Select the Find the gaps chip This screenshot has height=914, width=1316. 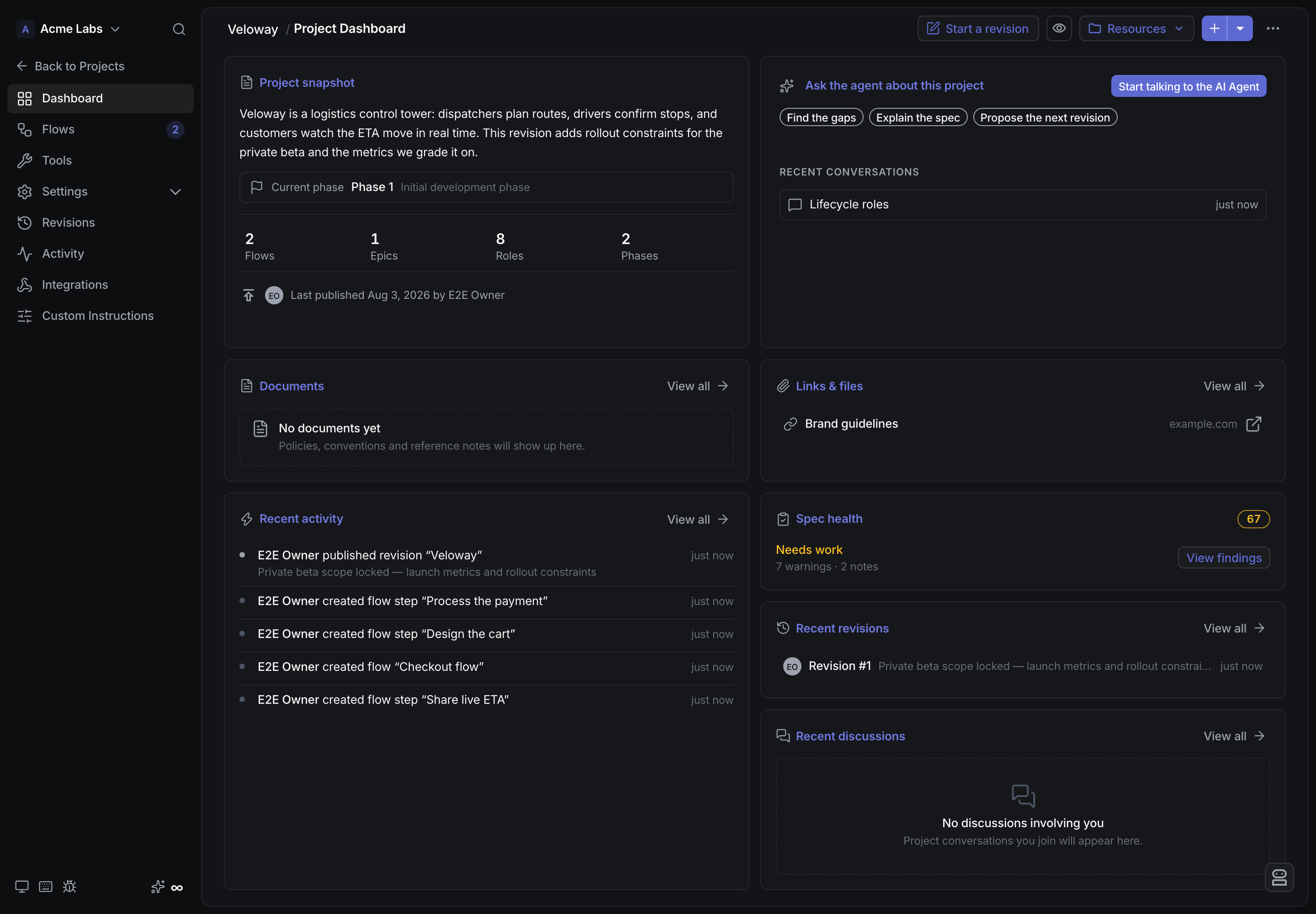click(x=821, y=117)
